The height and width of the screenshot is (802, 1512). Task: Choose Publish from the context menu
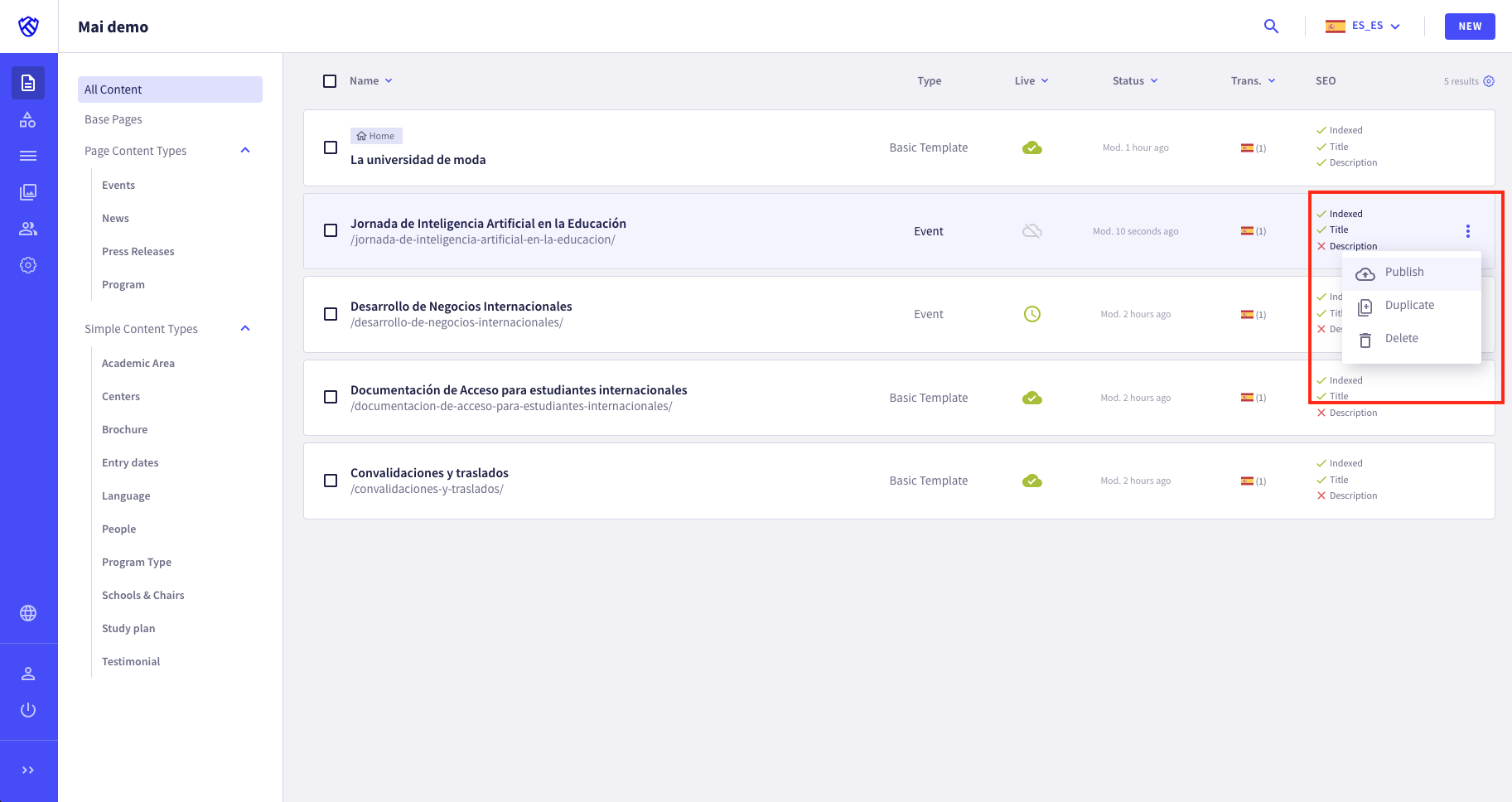1403,272
